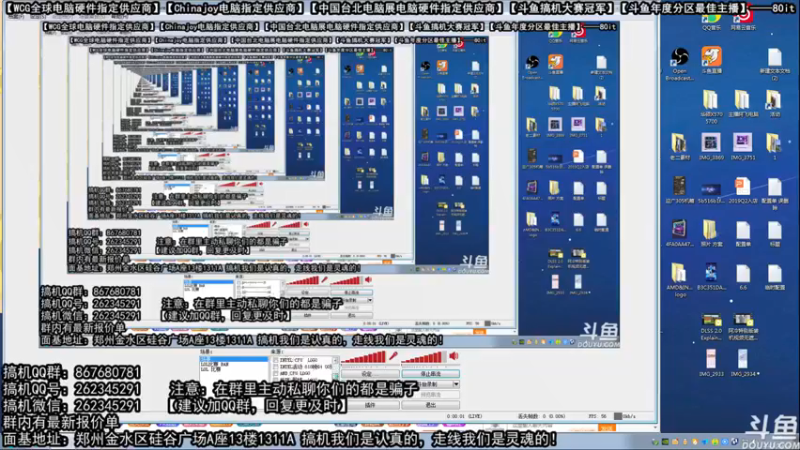
Task: Click the 停止串流 stop streaming button
Action: point(431,374)
